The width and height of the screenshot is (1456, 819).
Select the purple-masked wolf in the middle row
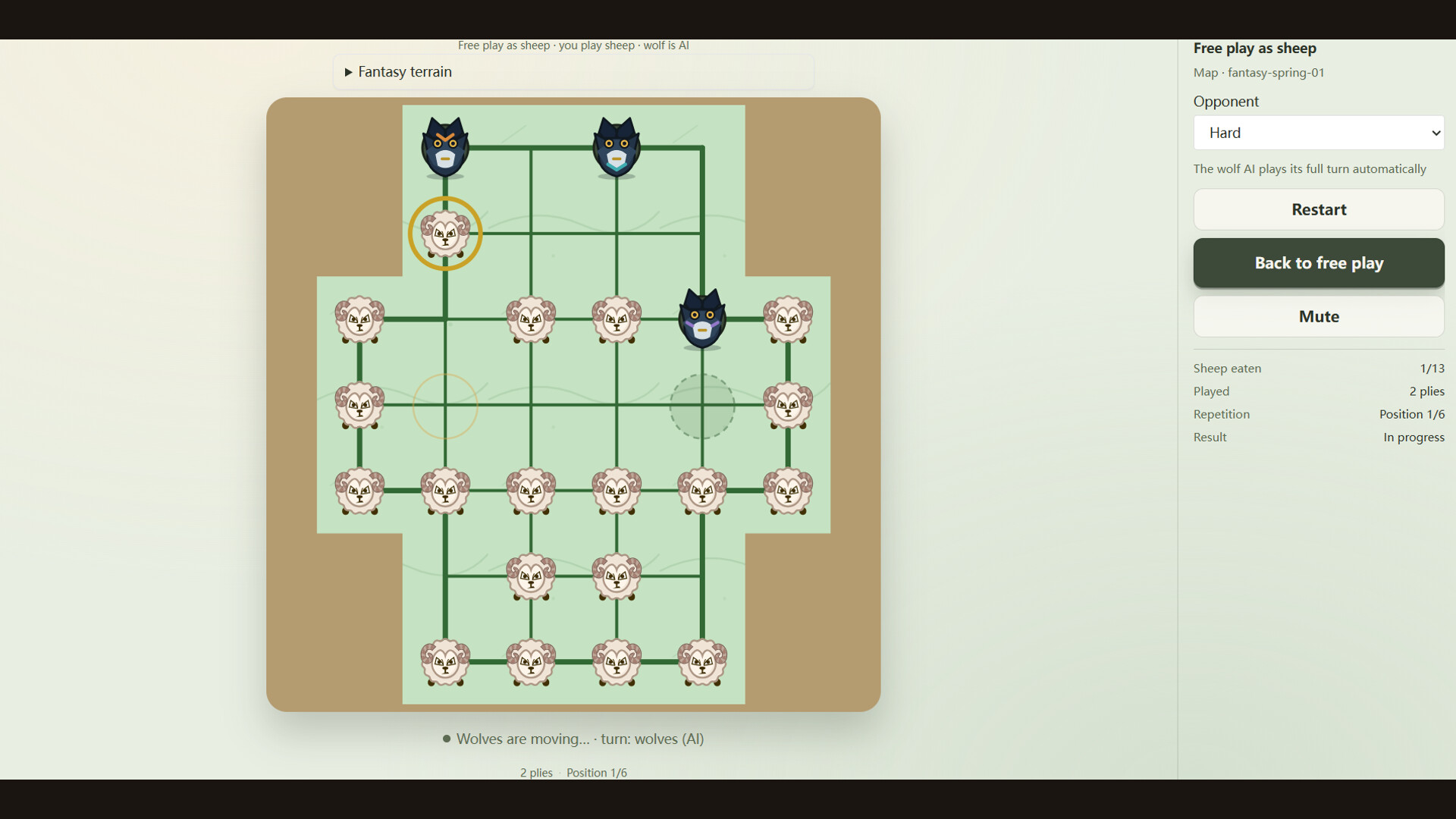(x=702, y=319)
